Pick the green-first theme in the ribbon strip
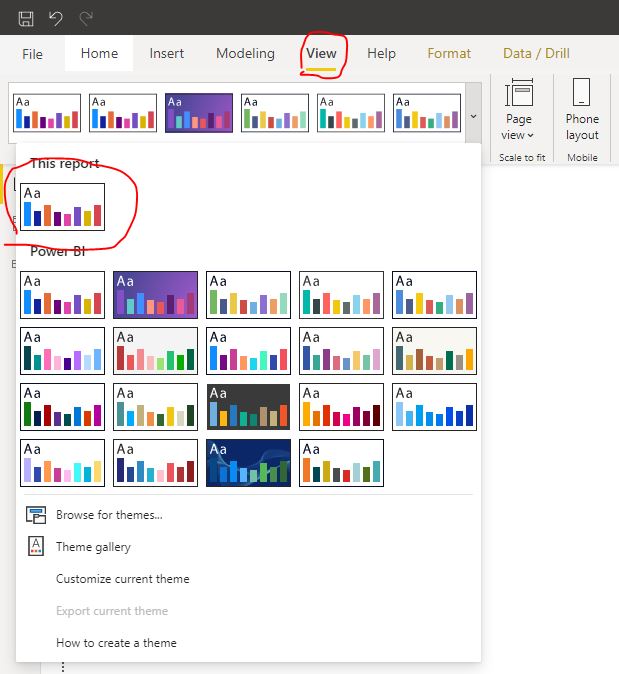The height and width of the screenshot is (674, 619). [x=275, y=113]
